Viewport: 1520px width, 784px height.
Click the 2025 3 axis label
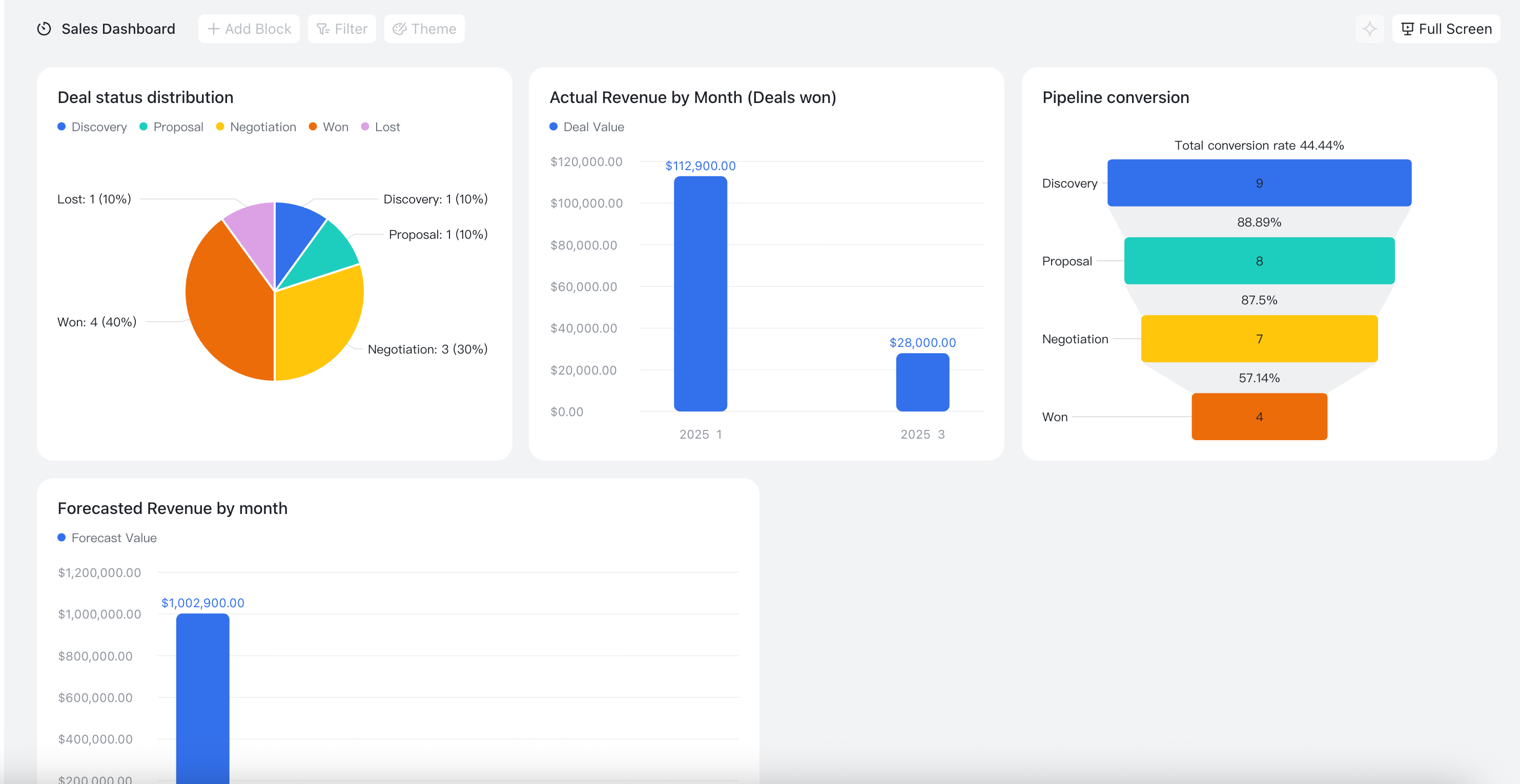[x=922, y=434]
